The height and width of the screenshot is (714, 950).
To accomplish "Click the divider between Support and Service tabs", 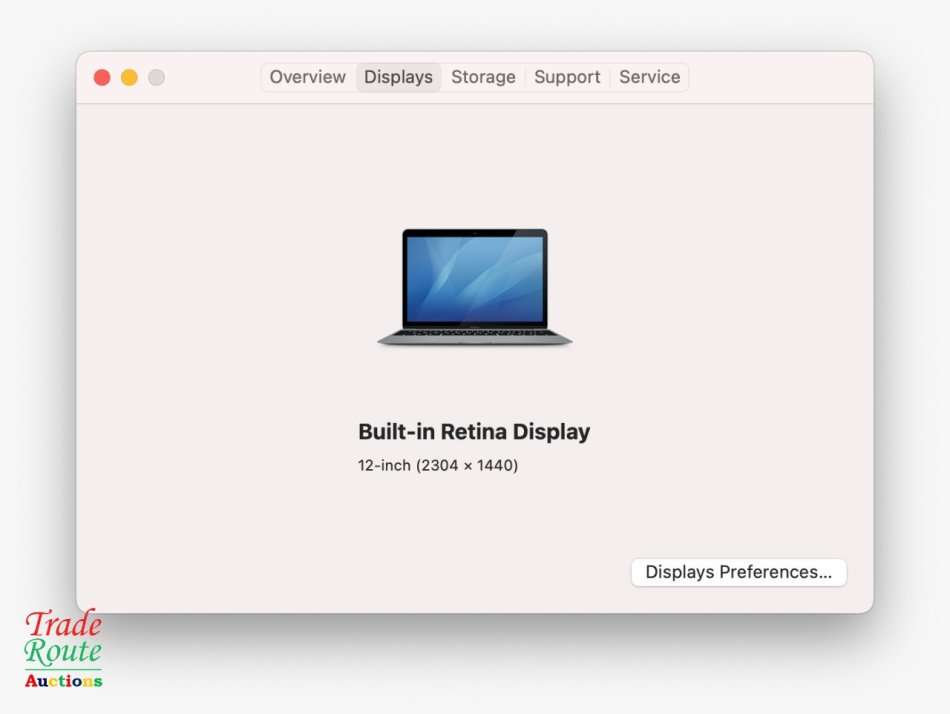I will 608,77.
